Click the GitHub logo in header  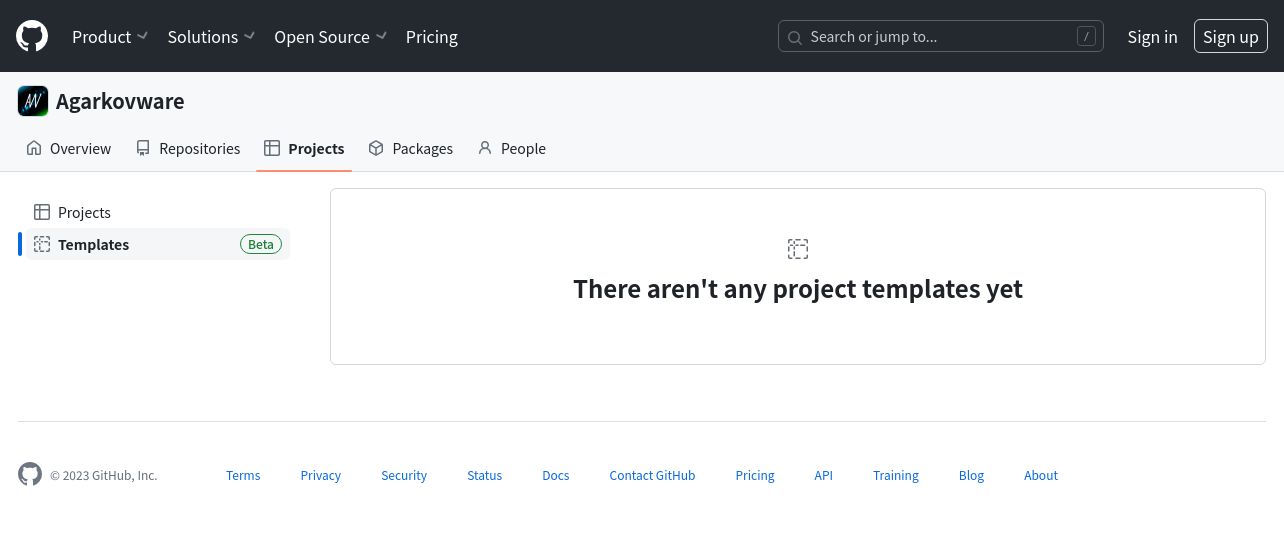pos(32,36)
